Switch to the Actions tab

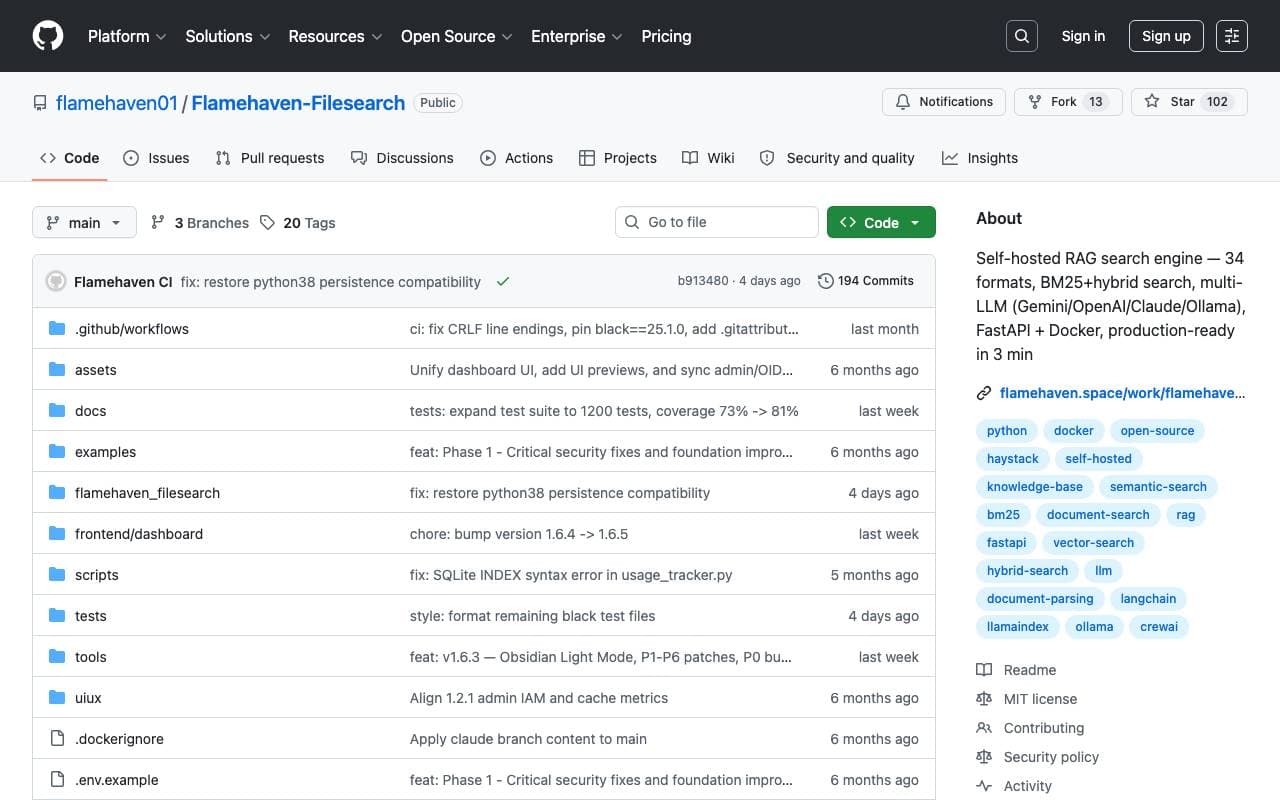click(516, 158)
